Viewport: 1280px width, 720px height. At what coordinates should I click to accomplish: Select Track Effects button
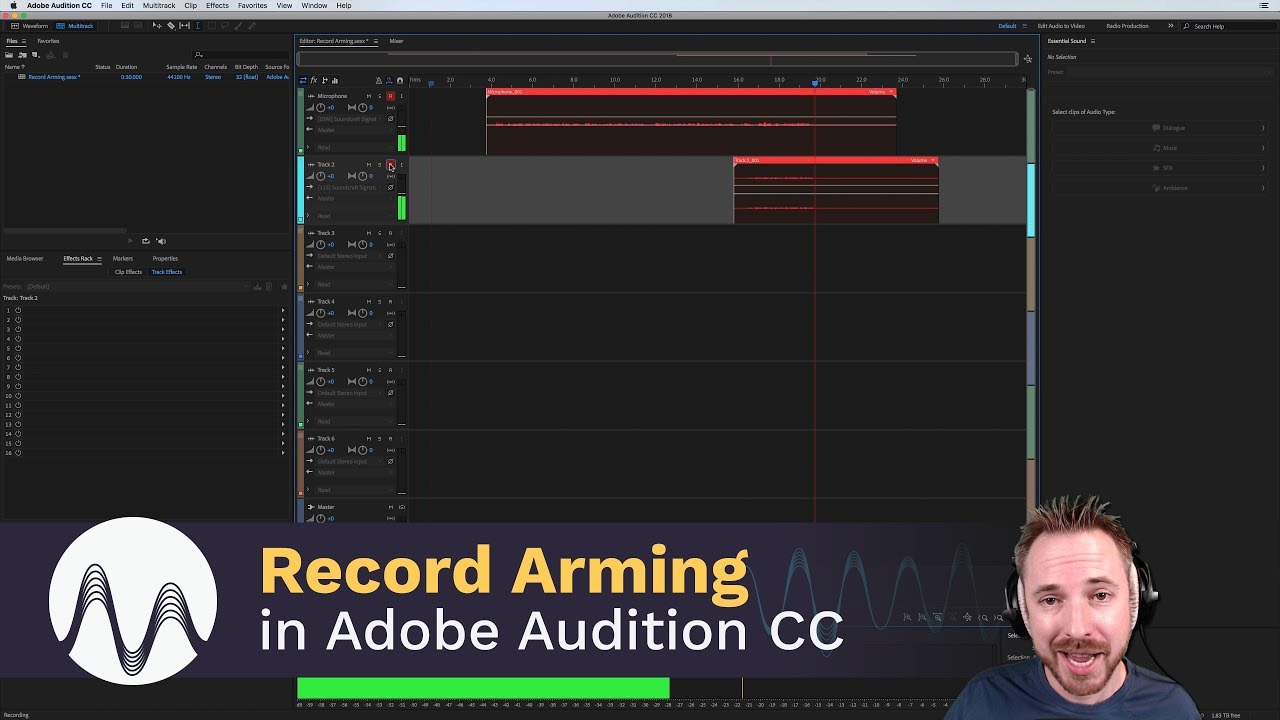point(167,272)
